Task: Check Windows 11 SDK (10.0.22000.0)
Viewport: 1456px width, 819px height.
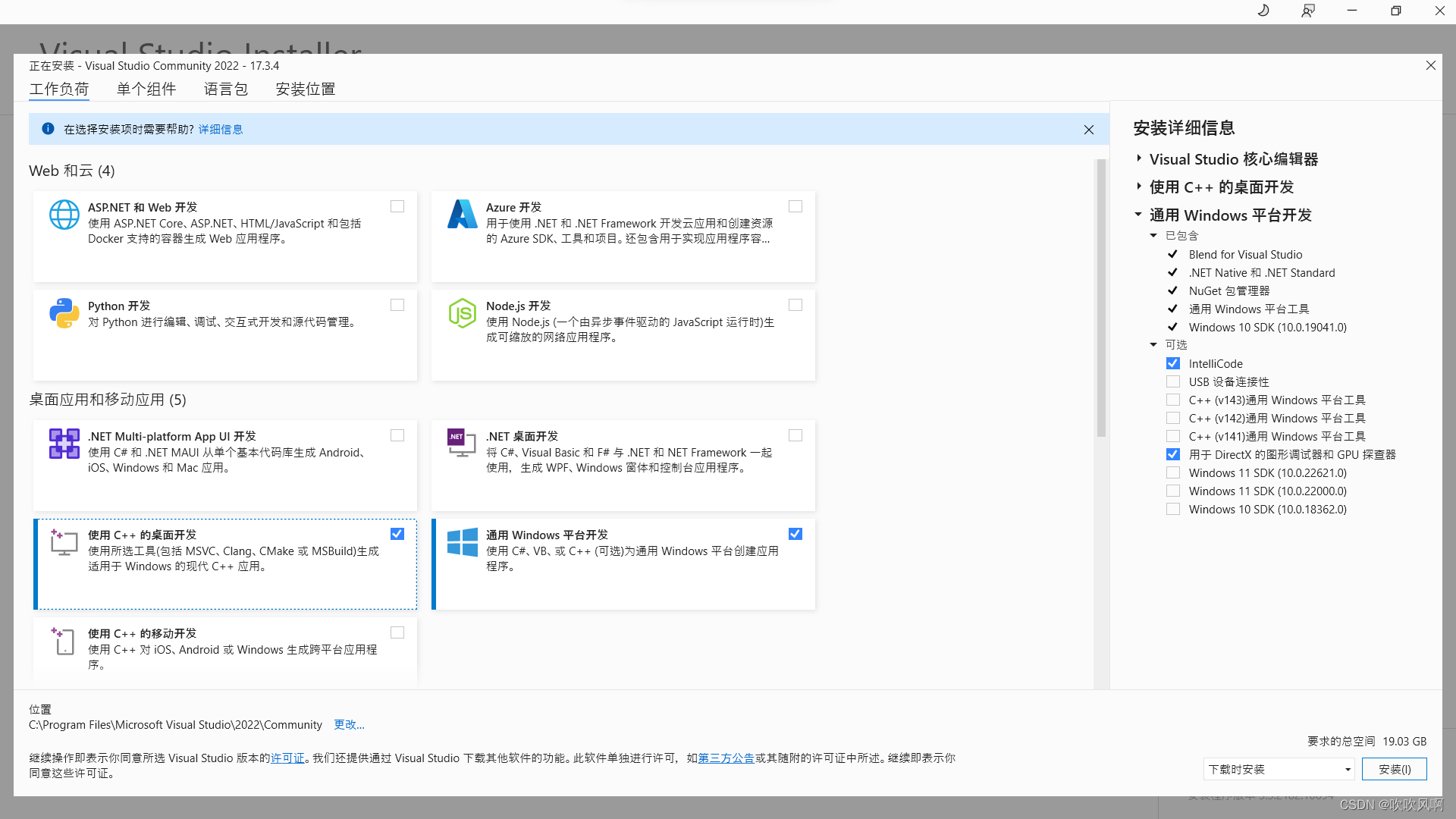Action: pyautogui.click(x=1173, y=491)
